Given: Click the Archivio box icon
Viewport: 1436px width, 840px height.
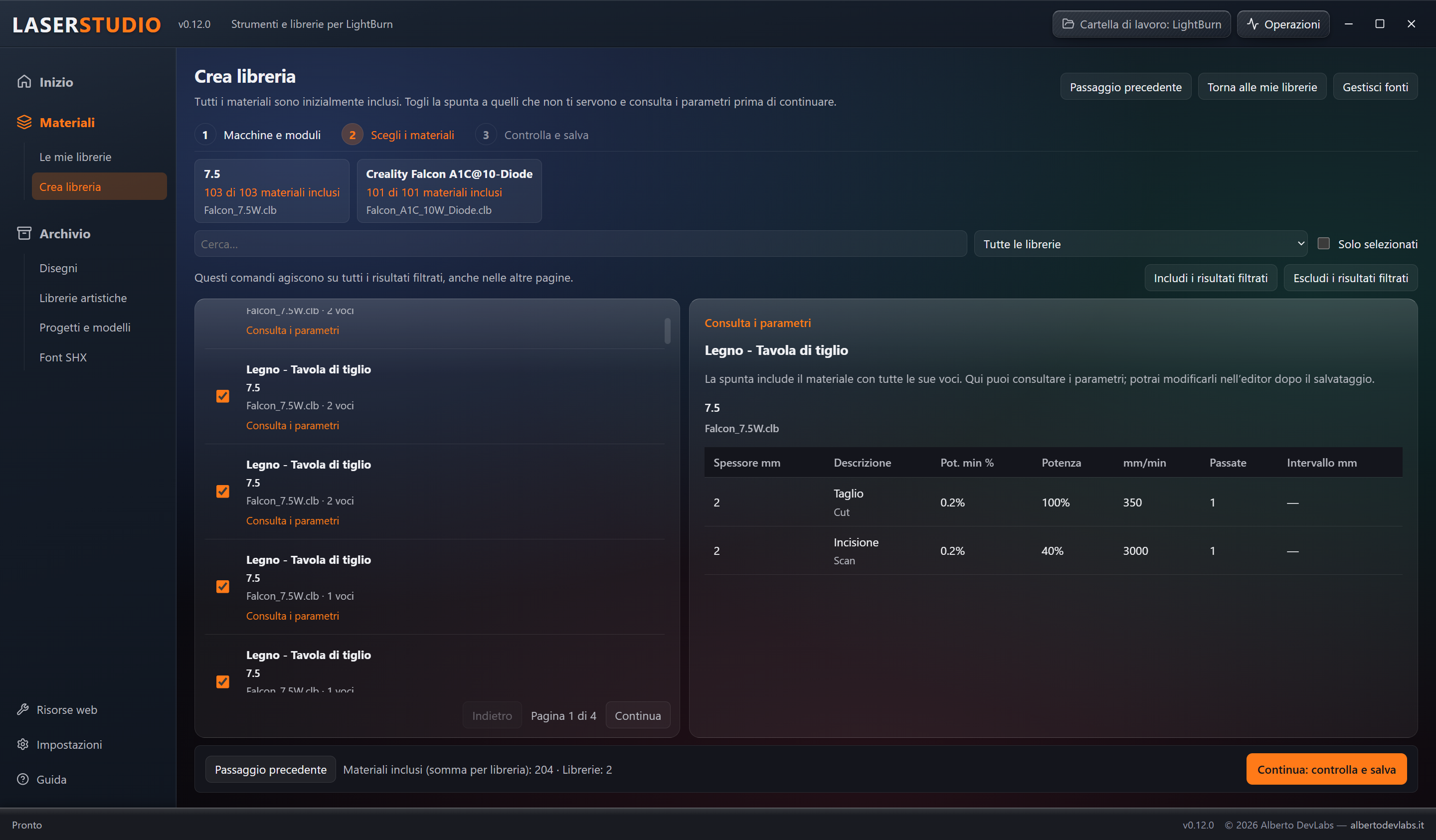Looking at the screenshot, I should pos(24,233).
